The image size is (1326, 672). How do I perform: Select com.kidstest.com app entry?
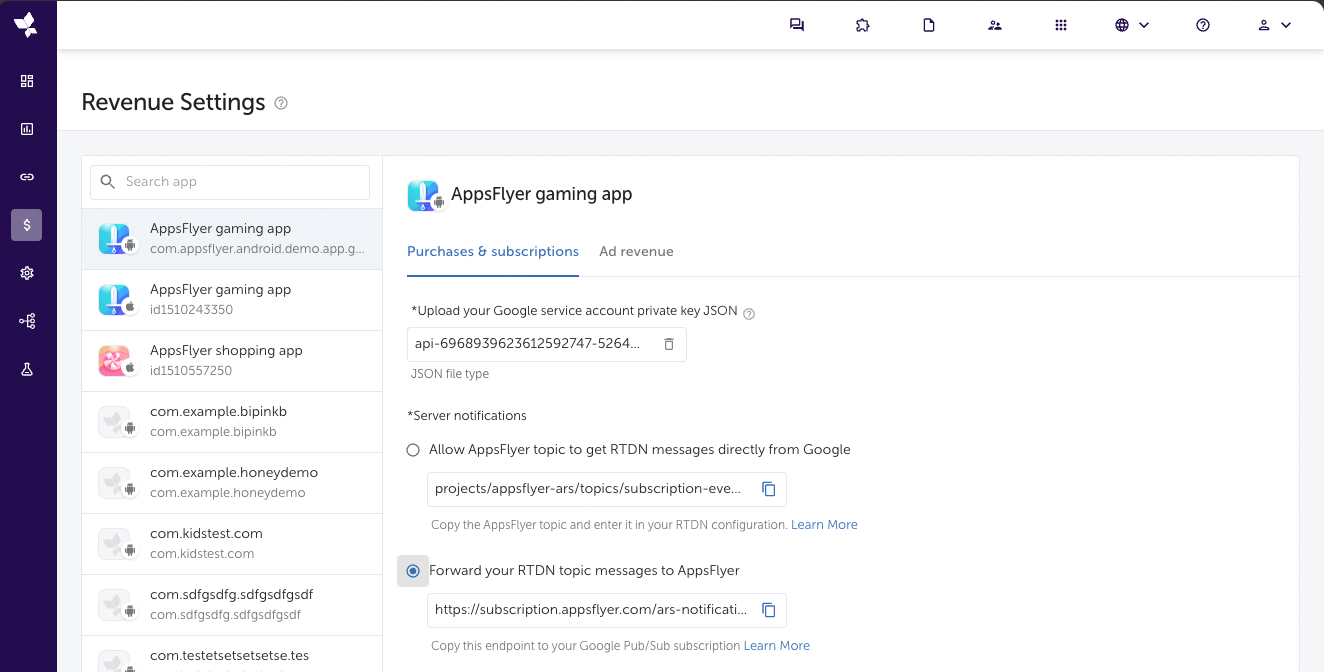pos(232,544)
